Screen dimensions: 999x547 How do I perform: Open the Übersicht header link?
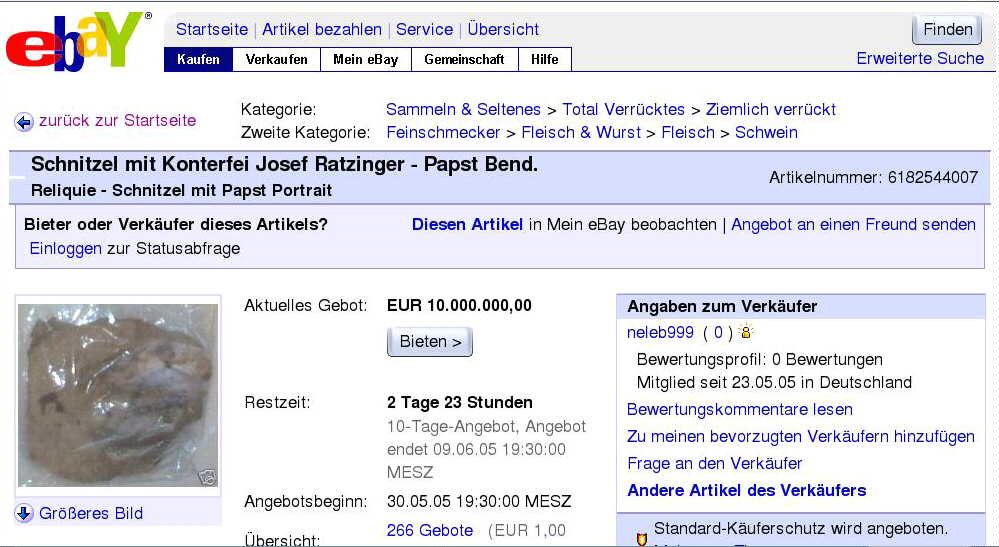pos(503,29)
